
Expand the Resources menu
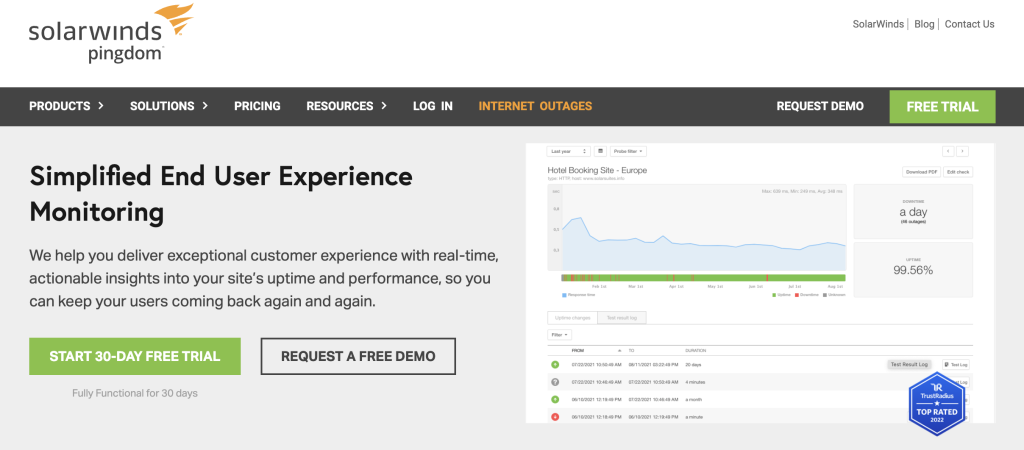347,106
